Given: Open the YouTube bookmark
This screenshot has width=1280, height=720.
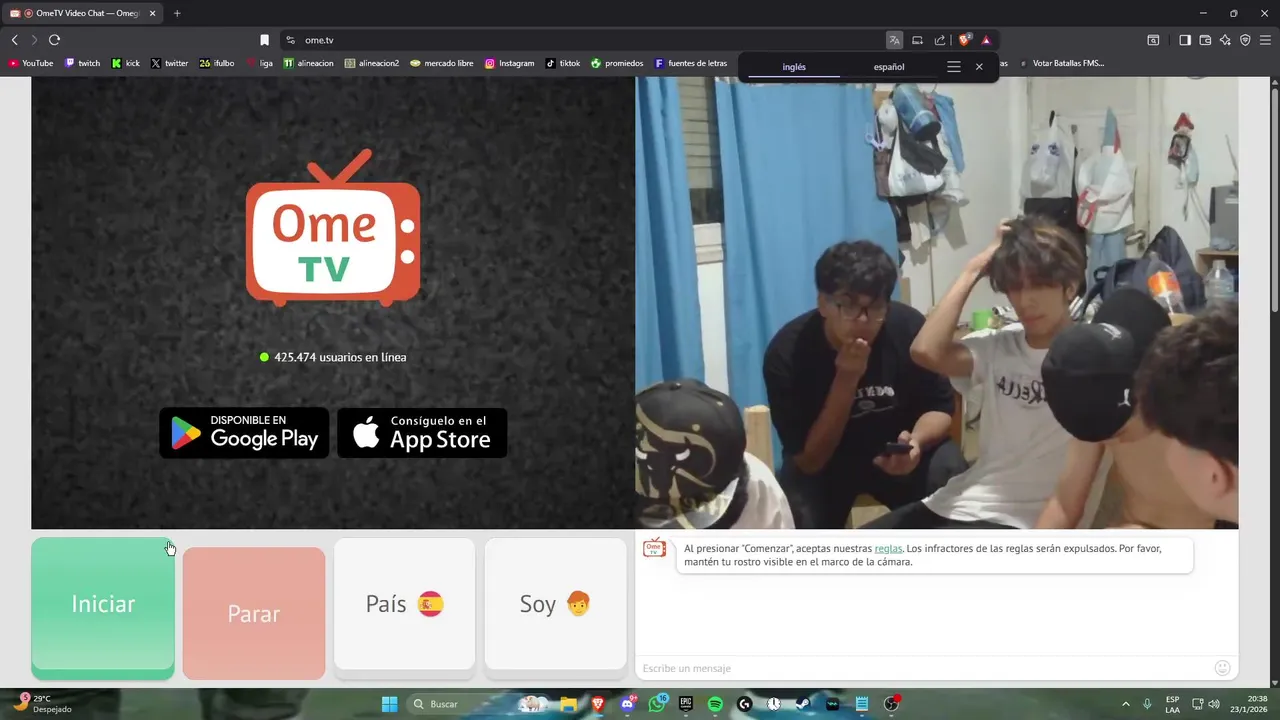Looking at the screenshot, I should click(x=31, y=63).
